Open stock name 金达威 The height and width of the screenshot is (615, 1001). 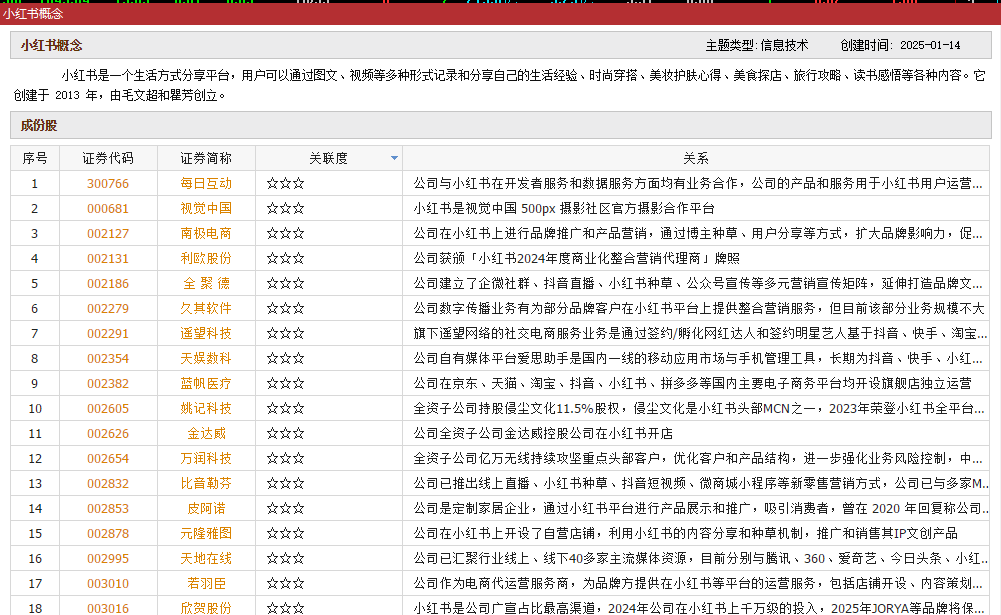click(x=206, y=434)
